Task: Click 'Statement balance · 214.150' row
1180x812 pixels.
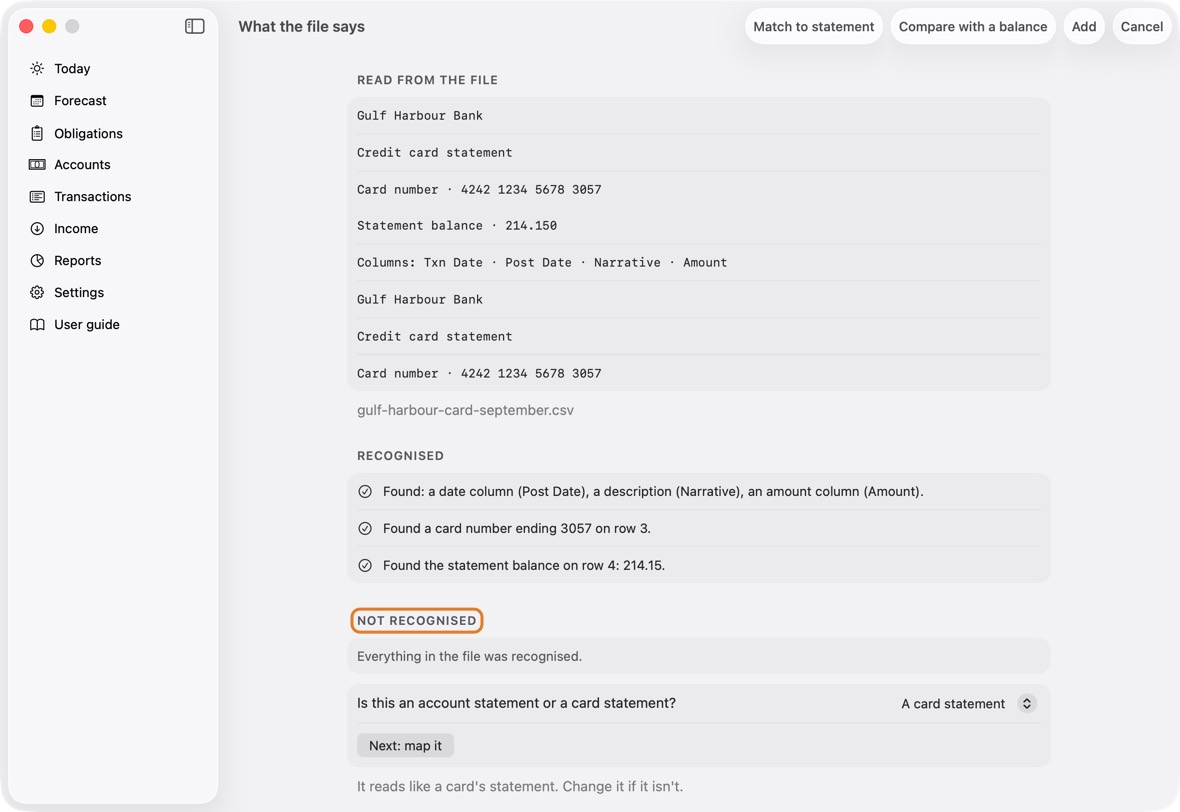Action: point(698,226)
